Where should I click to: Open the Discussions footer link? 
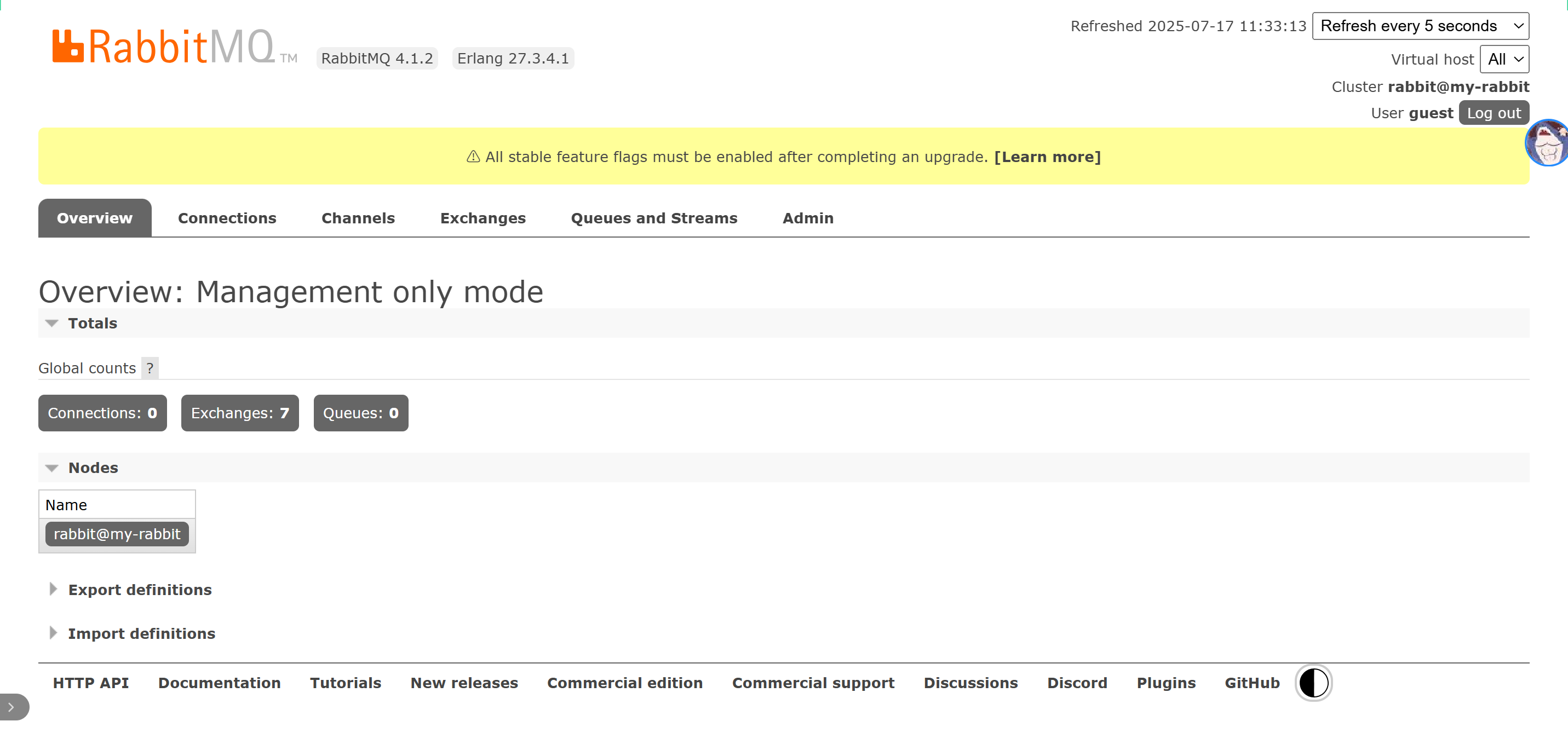pos(970,683)
